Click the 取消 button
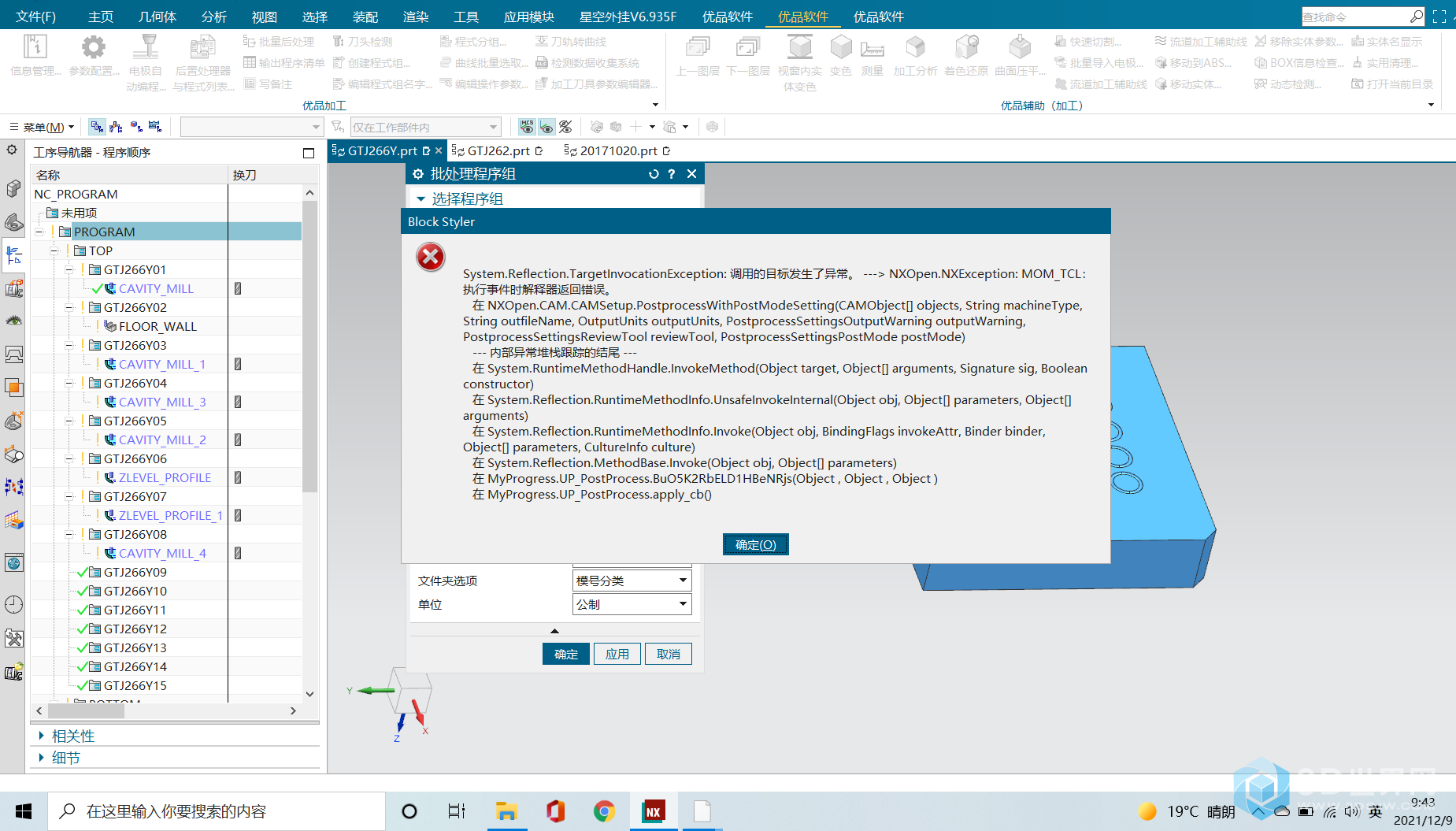Image resolution: width=1456 pixels, height=831 pixels. click(x=669, y=654)
